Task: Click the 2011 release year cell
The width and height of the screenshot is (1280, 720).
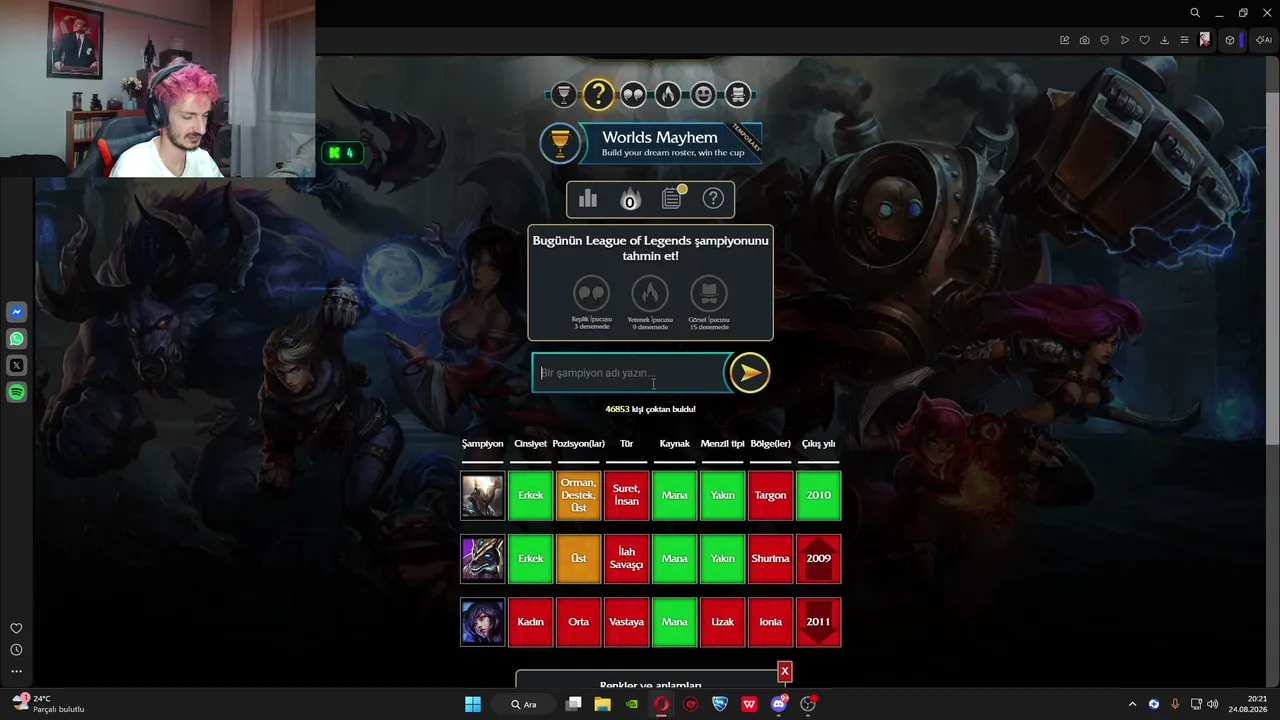Action: coord(819,622)
